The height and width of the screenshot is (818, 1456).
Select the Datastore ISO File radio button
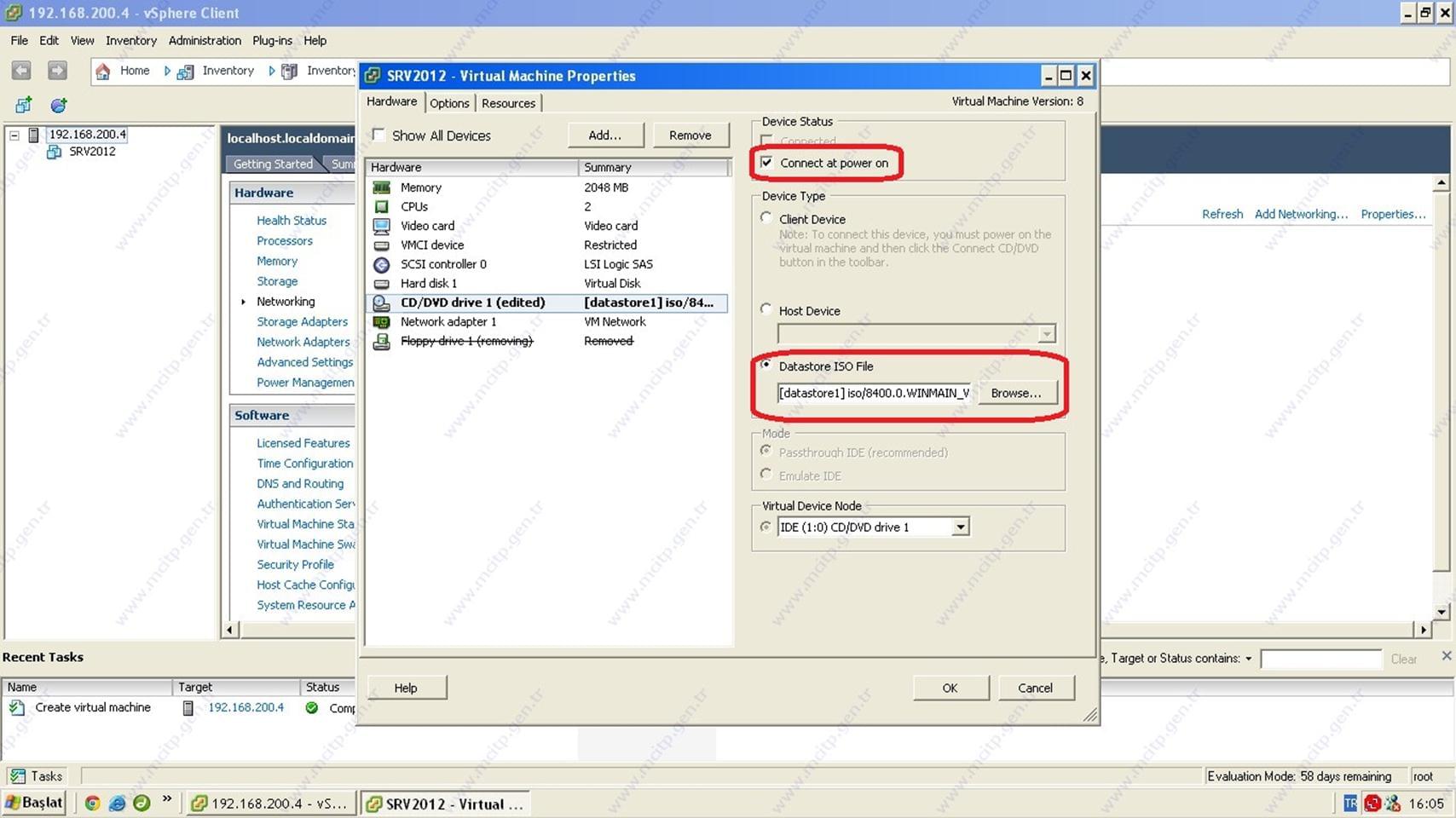pos(766,365)
